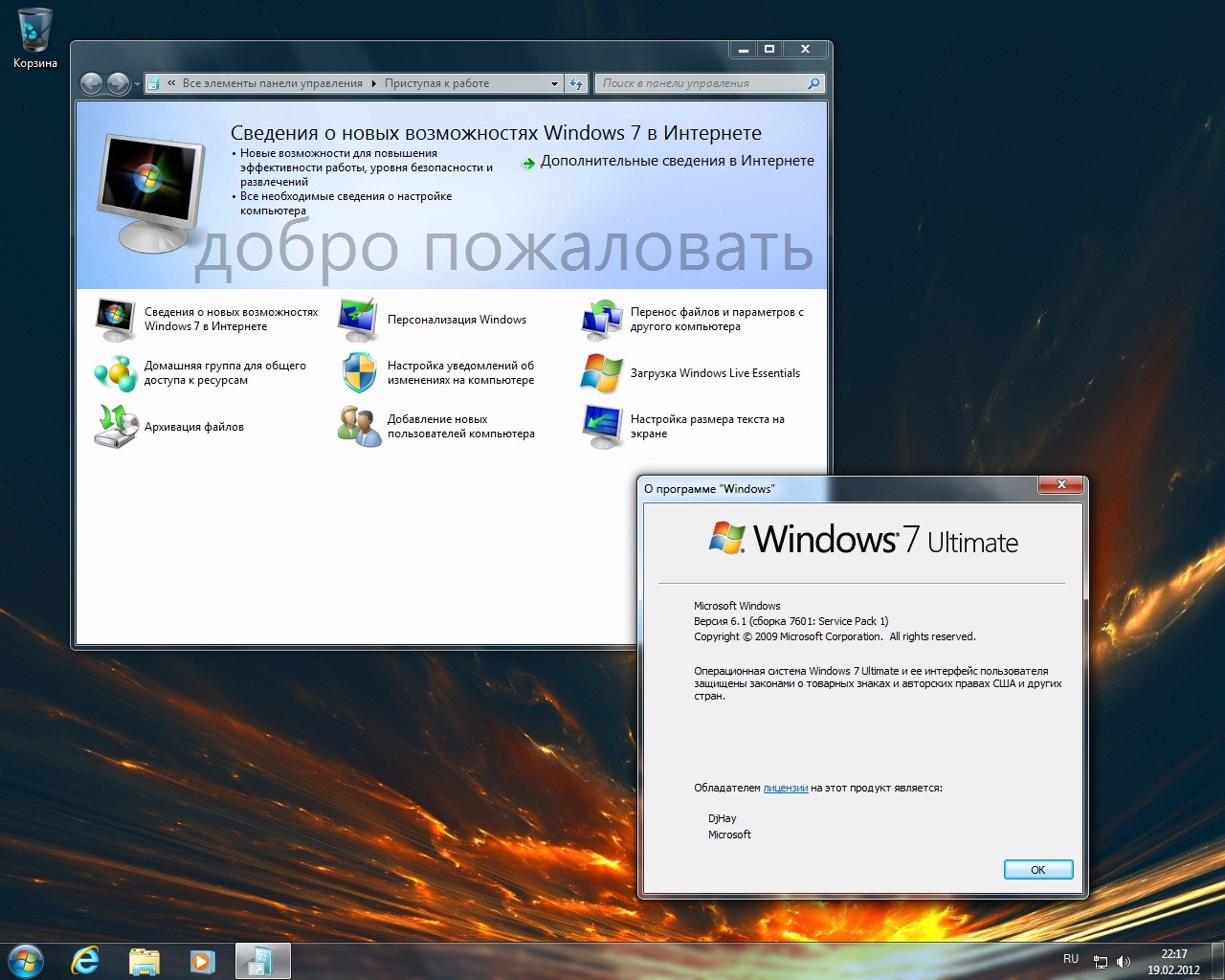The image size is (1225, 980).
Task: Click the Windows flag logo in About dialog
Action: 726,537
